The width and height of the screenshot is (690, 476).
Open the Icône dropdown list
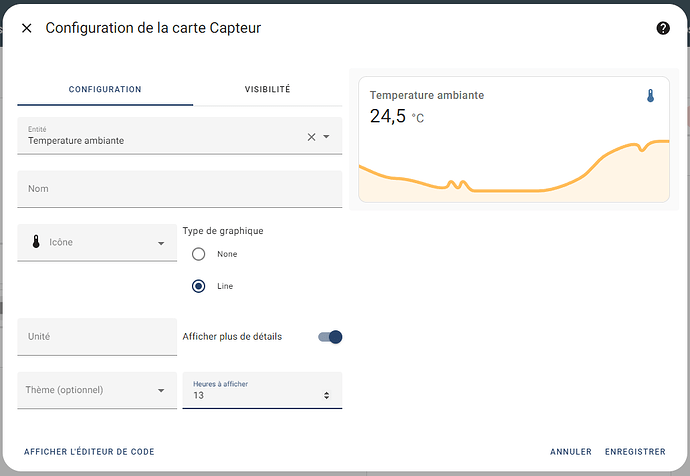tap(161, 243)
